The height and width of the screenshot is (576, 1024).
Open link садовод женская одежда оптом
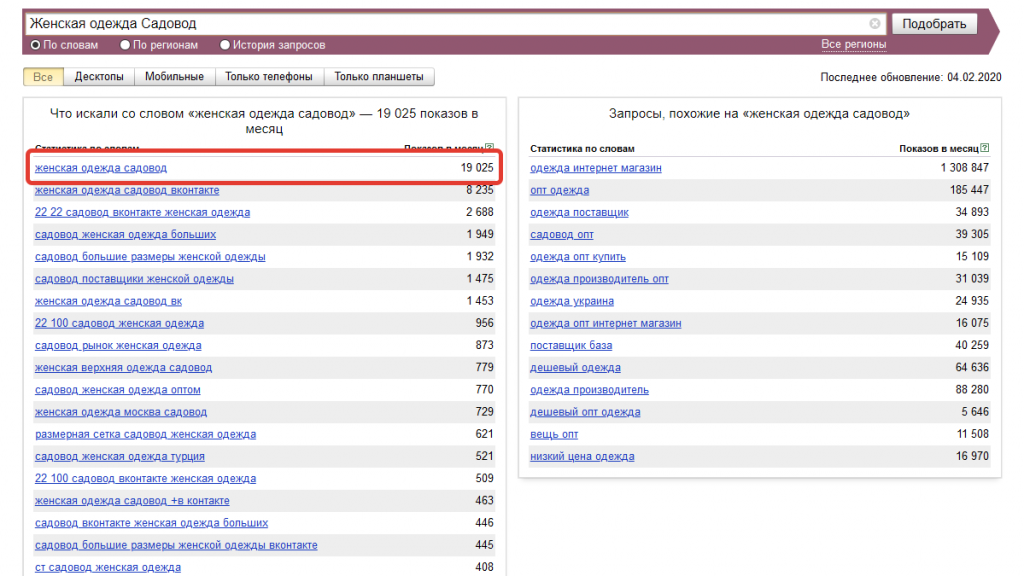coord(118,390)
